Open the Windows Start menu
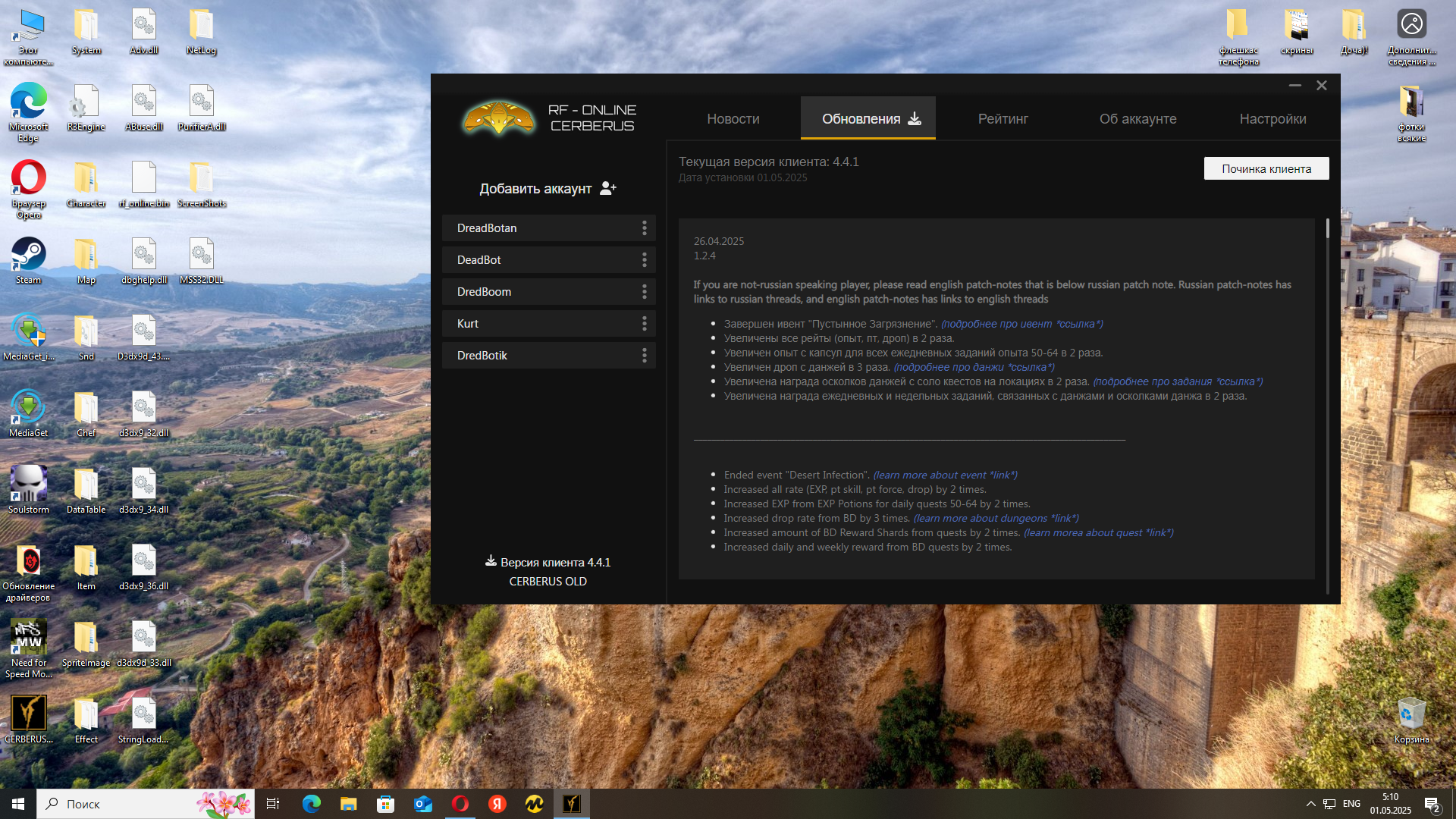The height and width of the screenshot is (819, 1456). pos(18,804)
